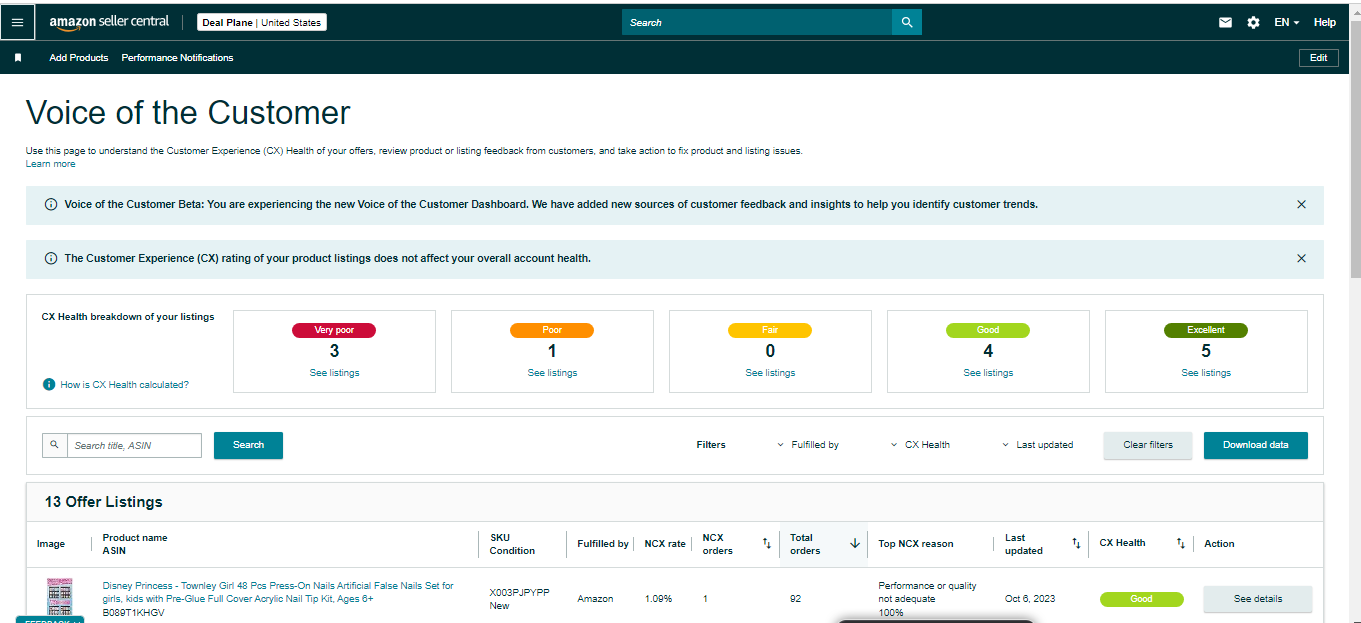Open the Help link in header
Image resolution: width=1361 pixels, height=623 pixels.
(x=1324, y=22)
